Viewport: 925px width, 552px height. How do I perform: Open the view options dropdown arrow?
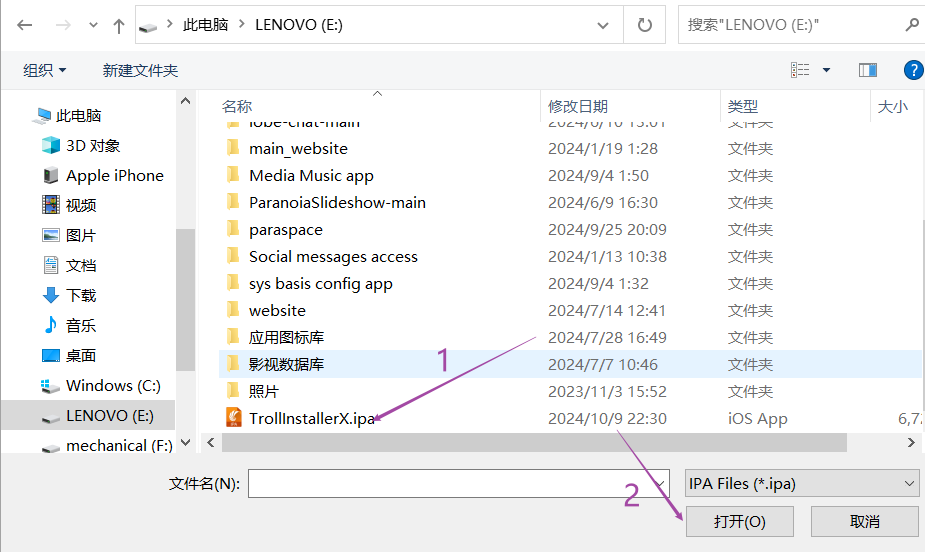coord(826,70)
